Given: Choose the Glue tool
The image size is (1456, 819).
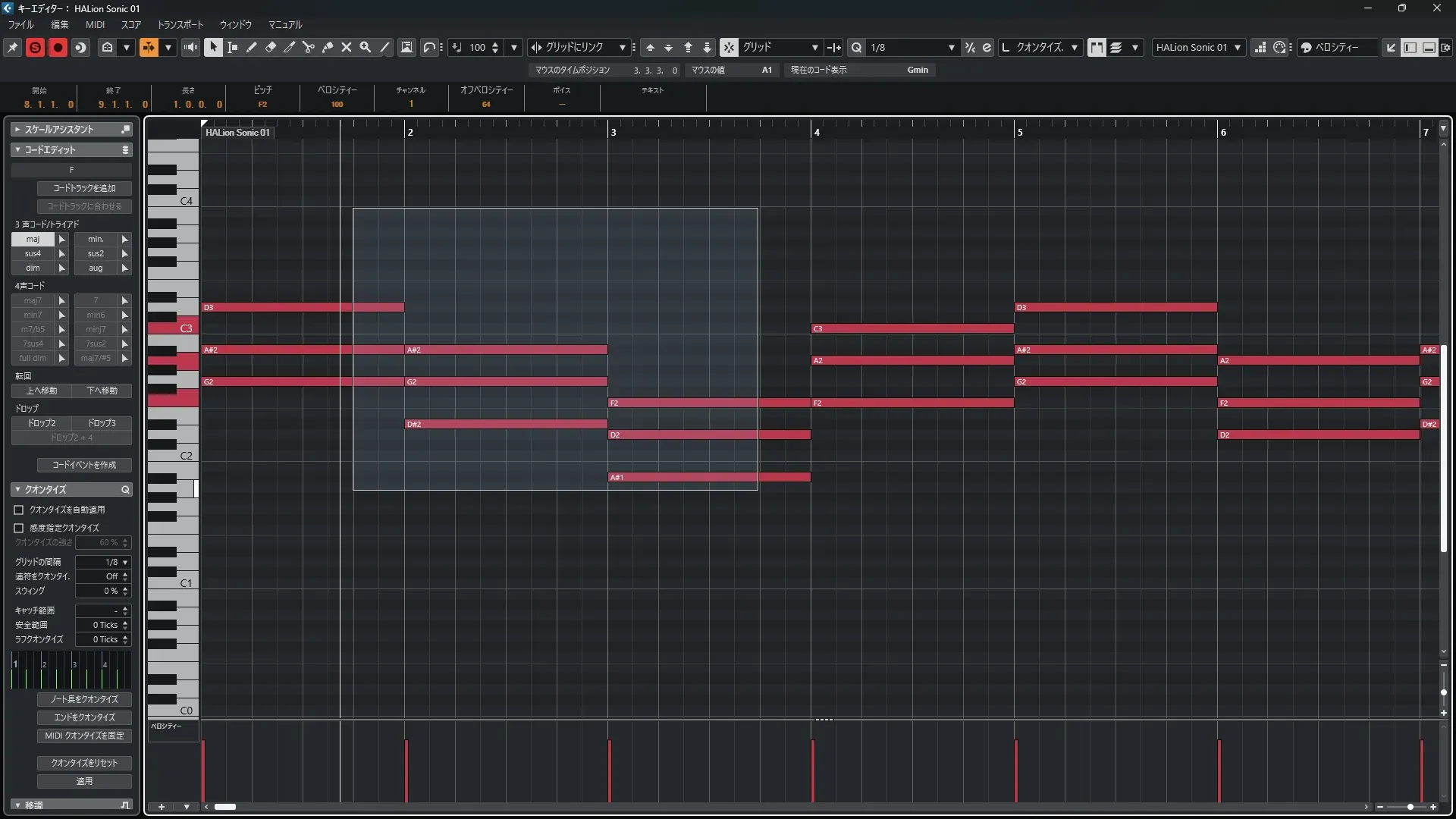Looking at the screenshot, I should coord(328,47).
